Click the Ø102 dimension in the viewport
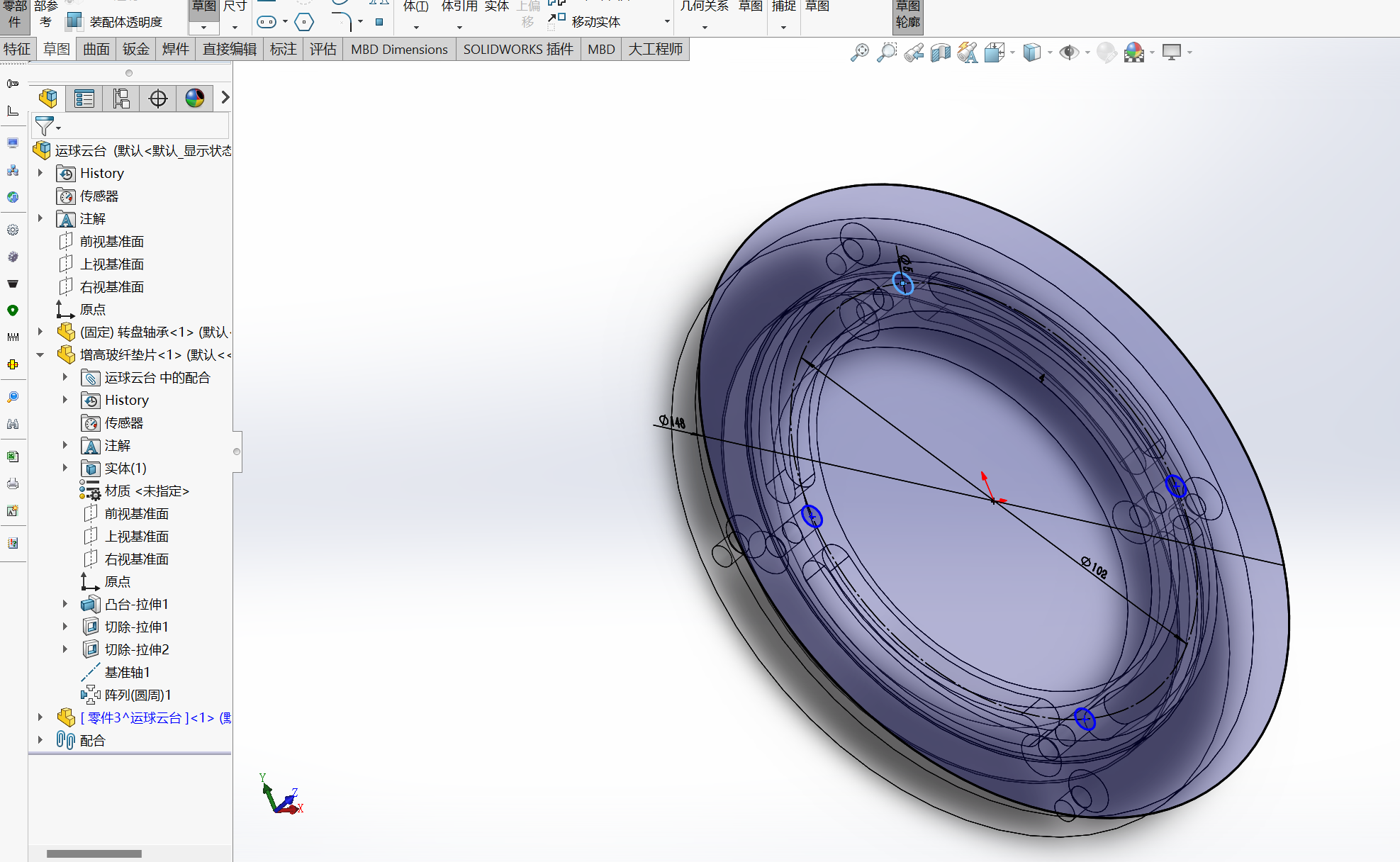1400x862 pixels. [1094, 567]
